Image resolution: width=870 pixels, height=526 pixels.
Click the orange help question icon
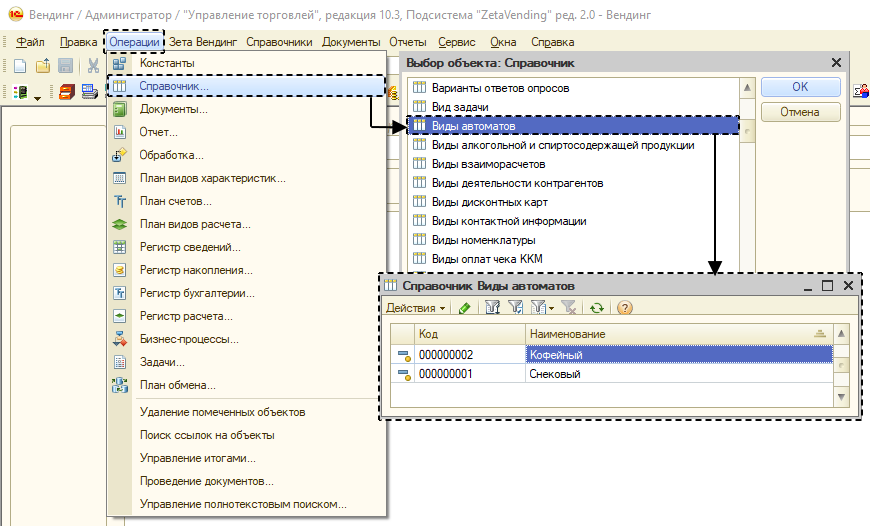625,307
